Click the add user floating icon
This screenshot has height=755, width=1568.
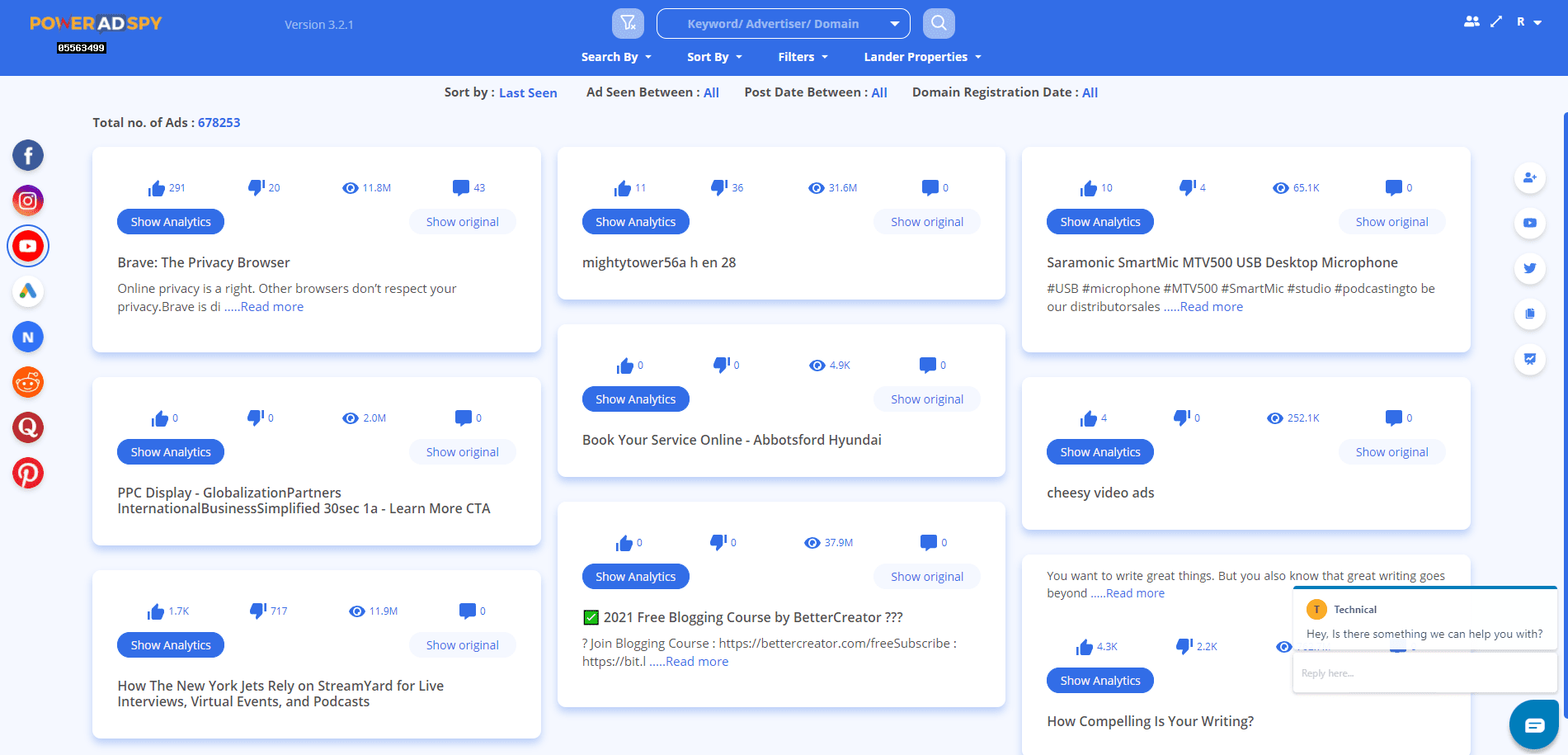[1530, 177]
